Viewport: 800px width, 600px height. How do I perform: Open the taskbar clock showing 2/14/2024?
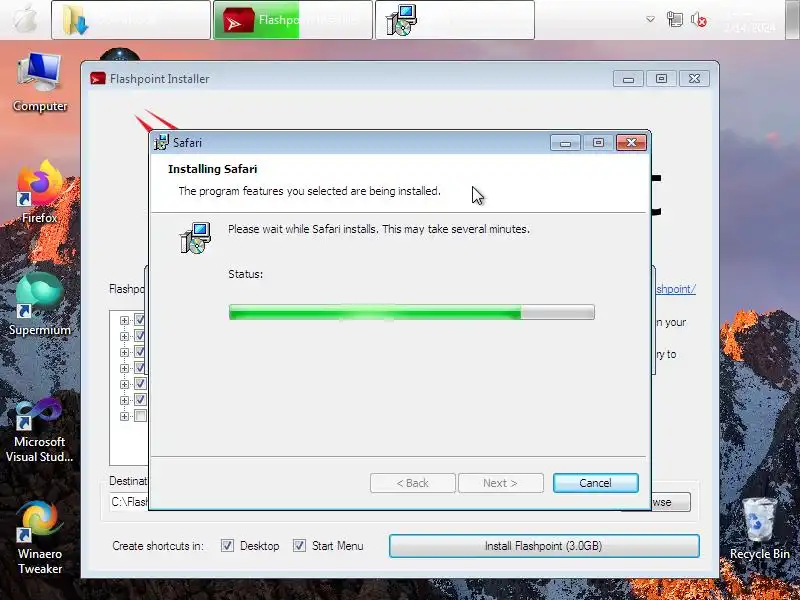click(749, 20)
